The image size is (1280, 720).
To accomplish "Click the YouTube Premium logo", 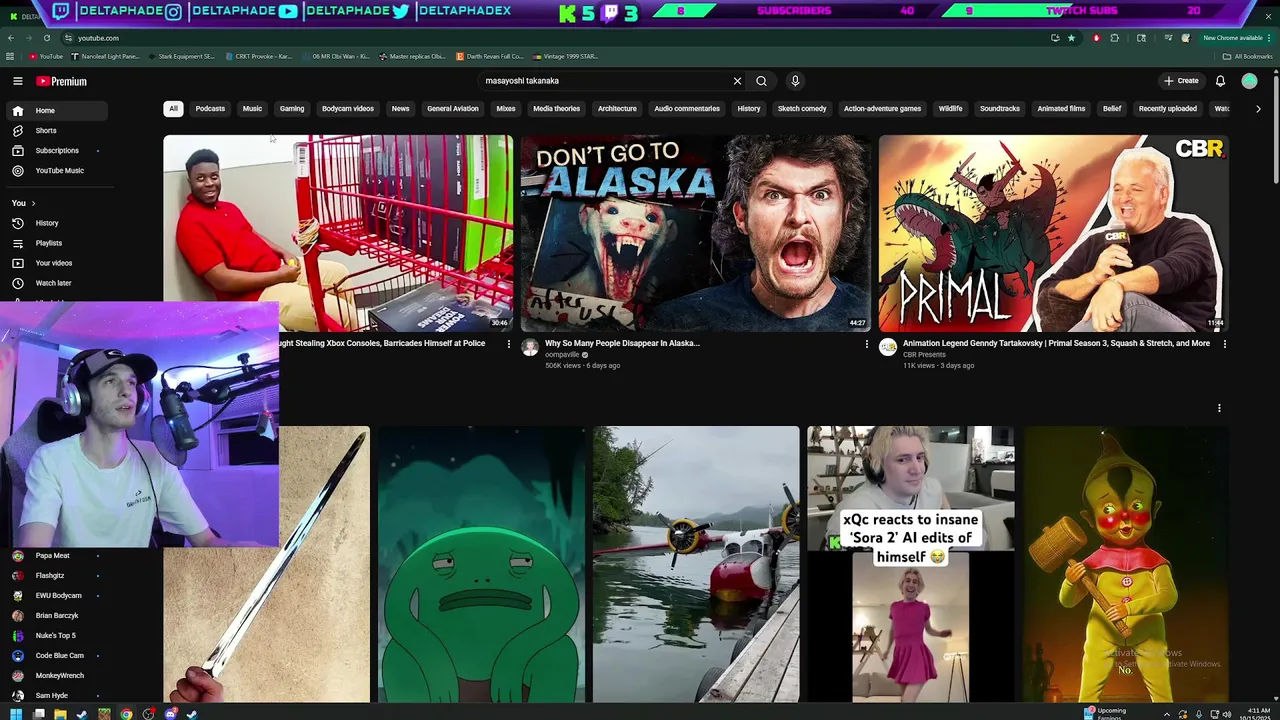I will tap(62, 81).
